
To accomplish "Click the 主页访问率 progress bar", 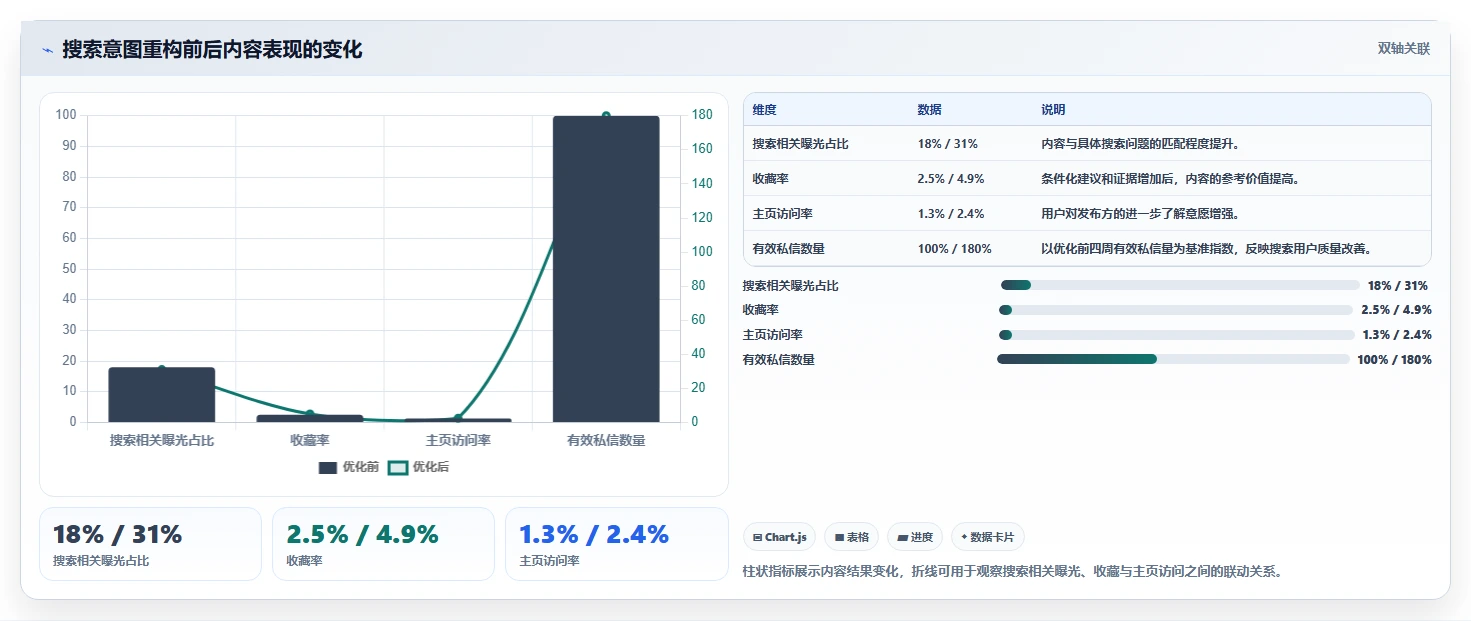I will tap(1177, 335).
